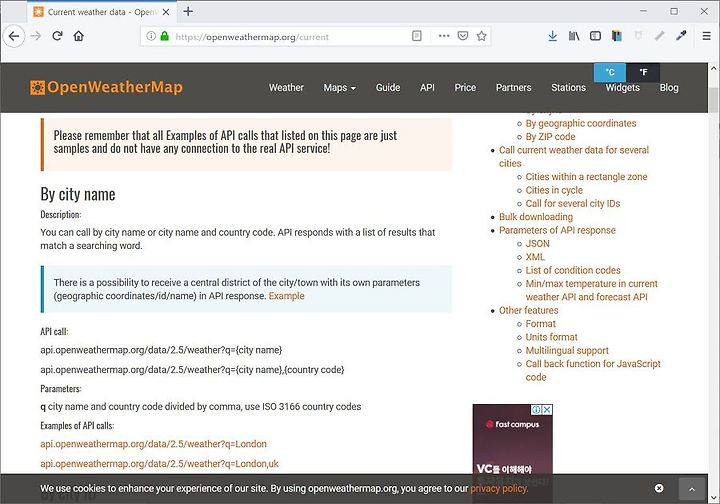
Task: Click the browser forward arrow
Action: pos(36,36)
